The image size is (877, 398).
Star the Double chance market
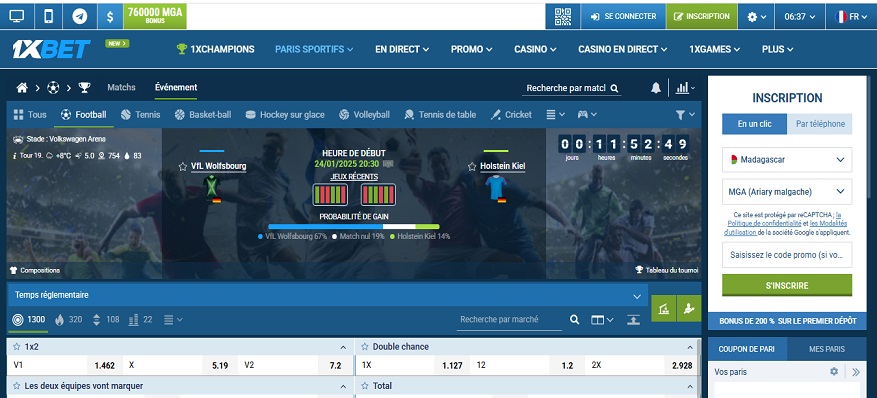365,347
